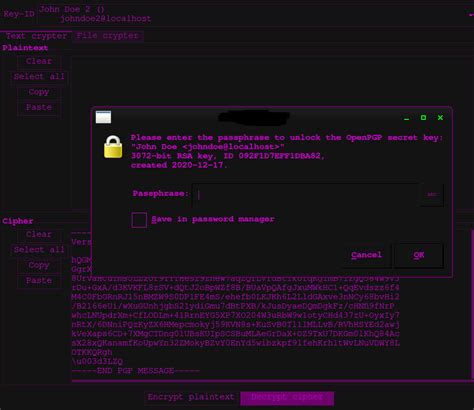The height and width of the screenshot is (410, 474).
Task: Focus the Passphrase input field
Action: [306, 195]
